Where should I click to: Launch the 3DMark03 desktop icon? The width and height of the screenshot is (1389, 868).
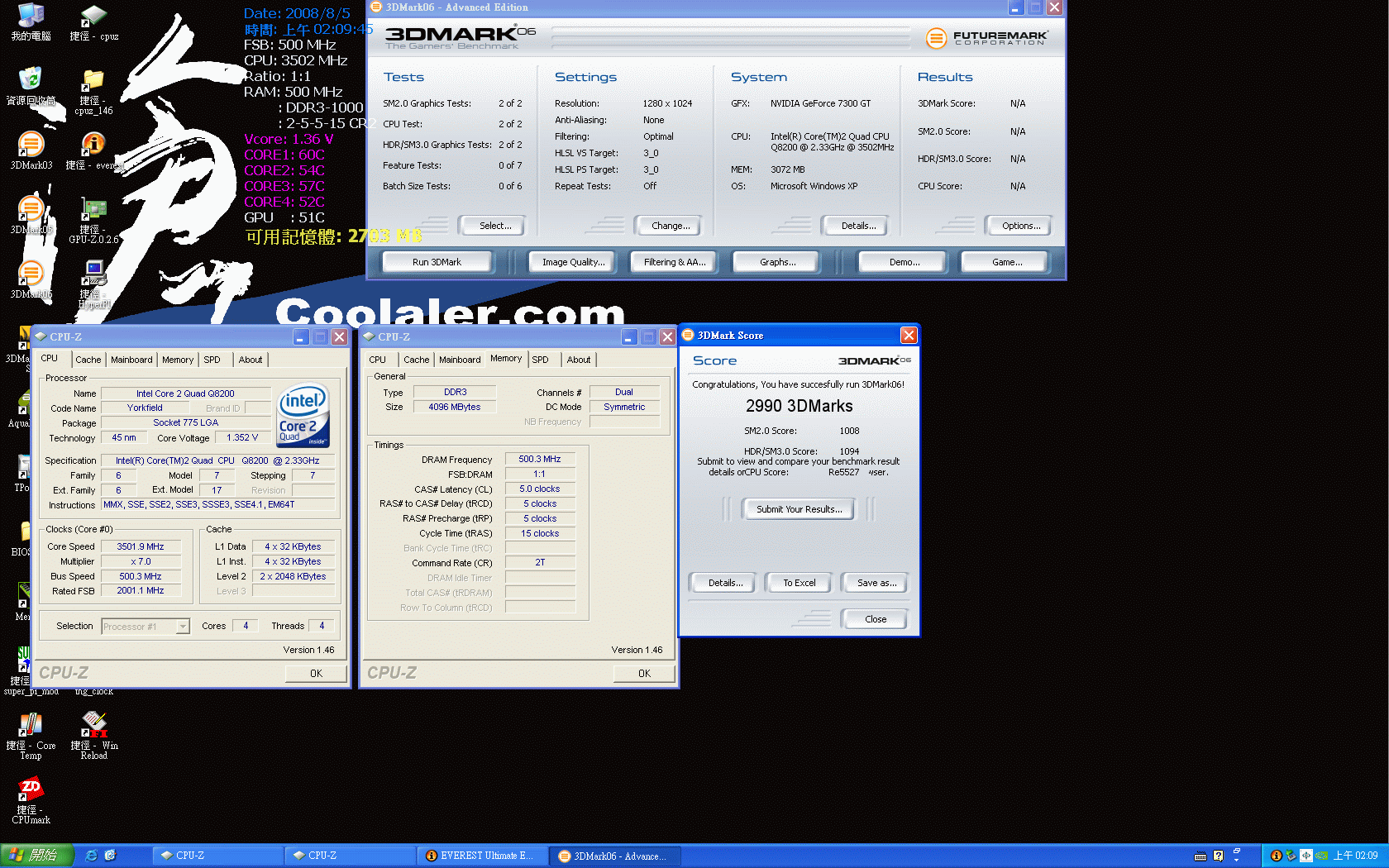[31, 150]
